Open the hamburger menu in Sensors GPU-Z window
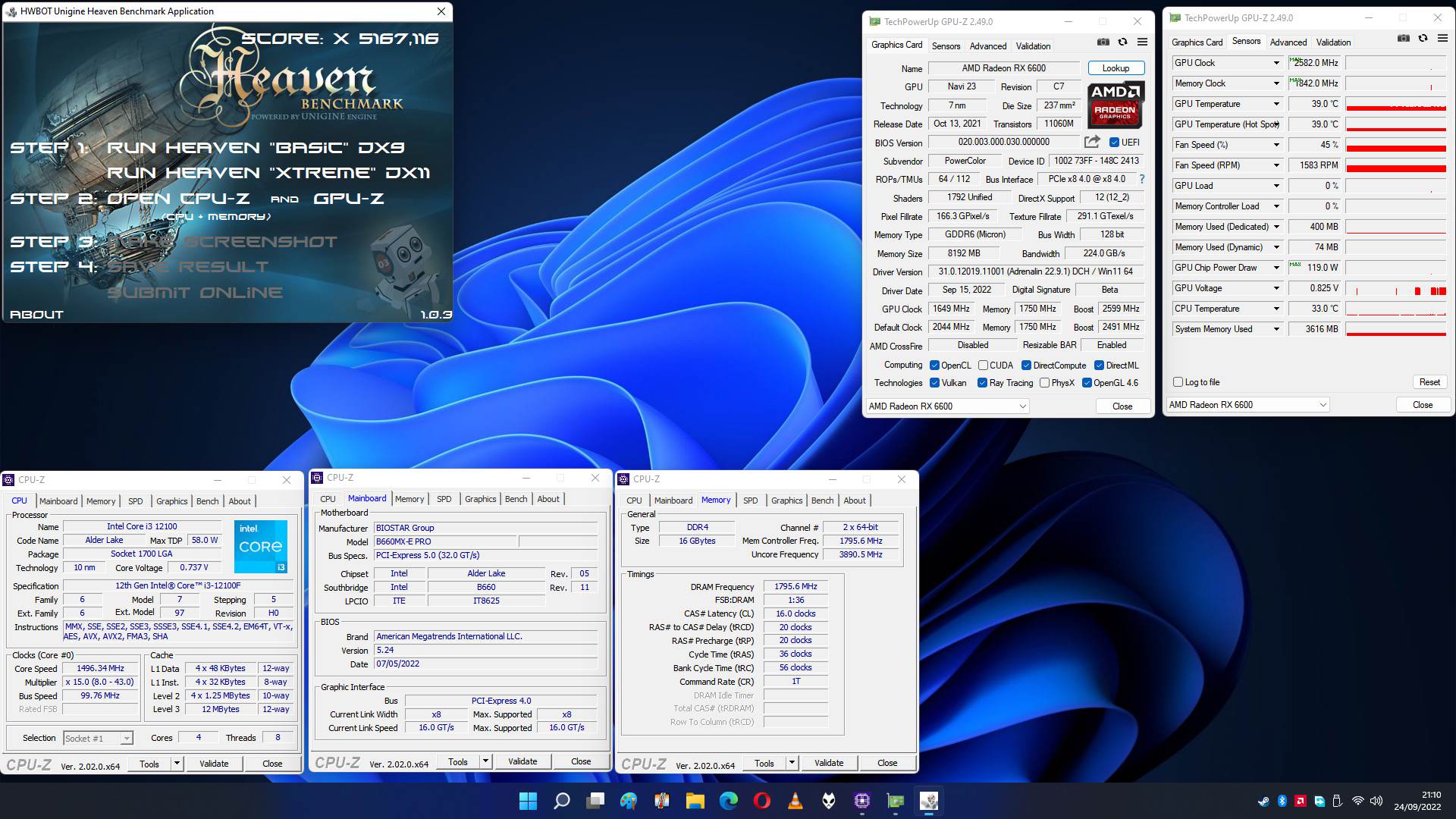1456x819 pixels. click(x=1443, y=38)
